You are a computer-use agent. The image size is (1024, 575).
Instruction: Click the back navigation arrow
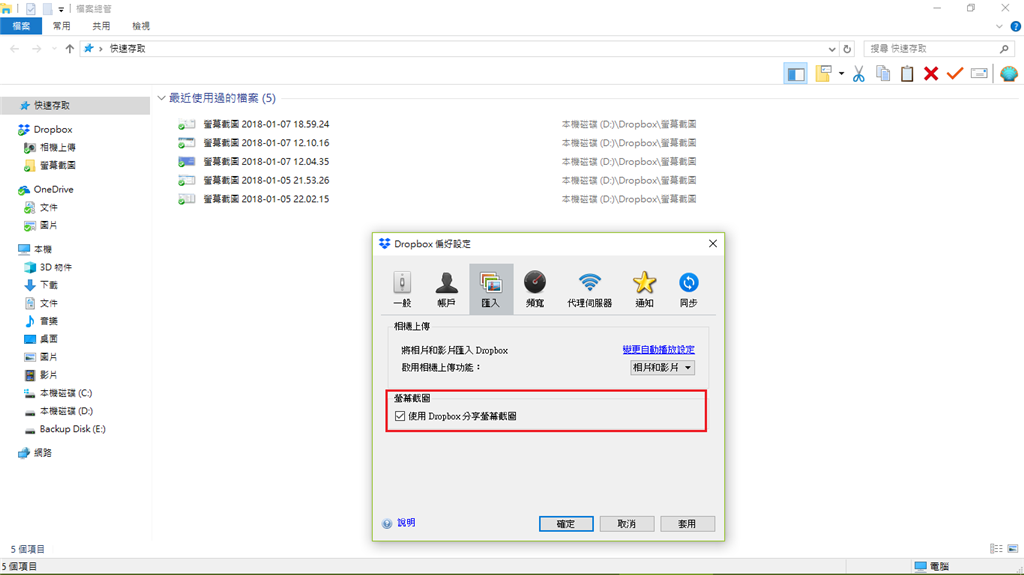tap(14, 49)
